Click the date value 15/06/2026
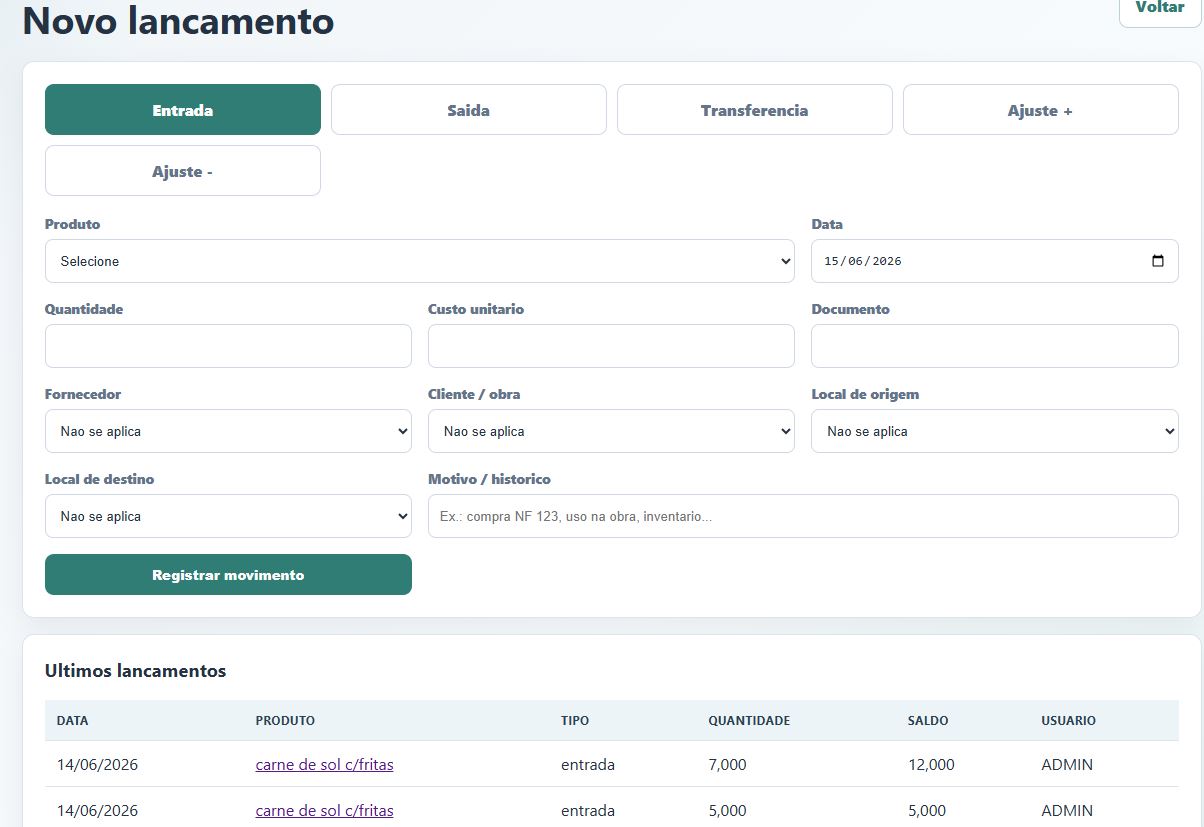The width and height of the screenshot is (1204, 827). tap(863, 261)
